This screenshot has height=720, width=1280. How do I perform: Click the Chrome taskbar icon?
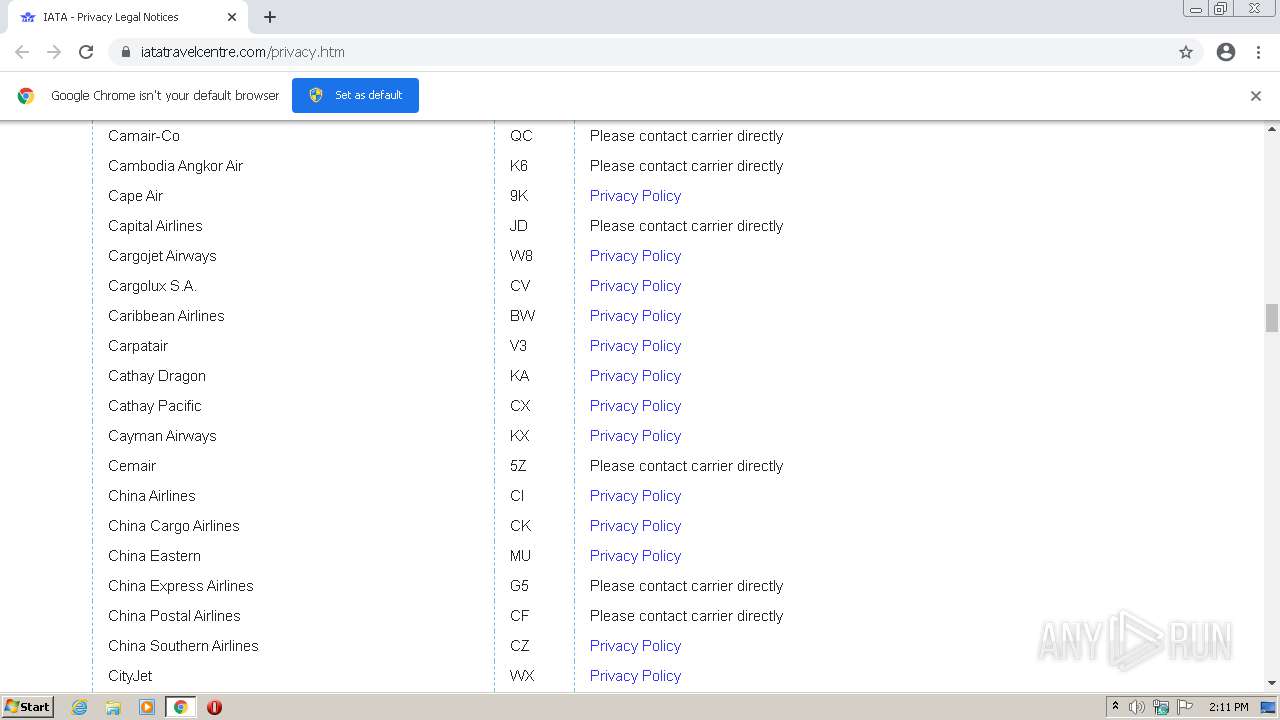(x=180, y=707)
